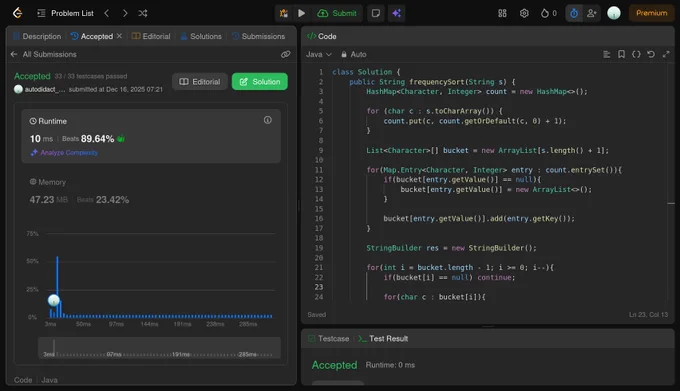Open the Java language dropdown
The height and width of the screenshot is (391, 680).
tap(318, 54)
